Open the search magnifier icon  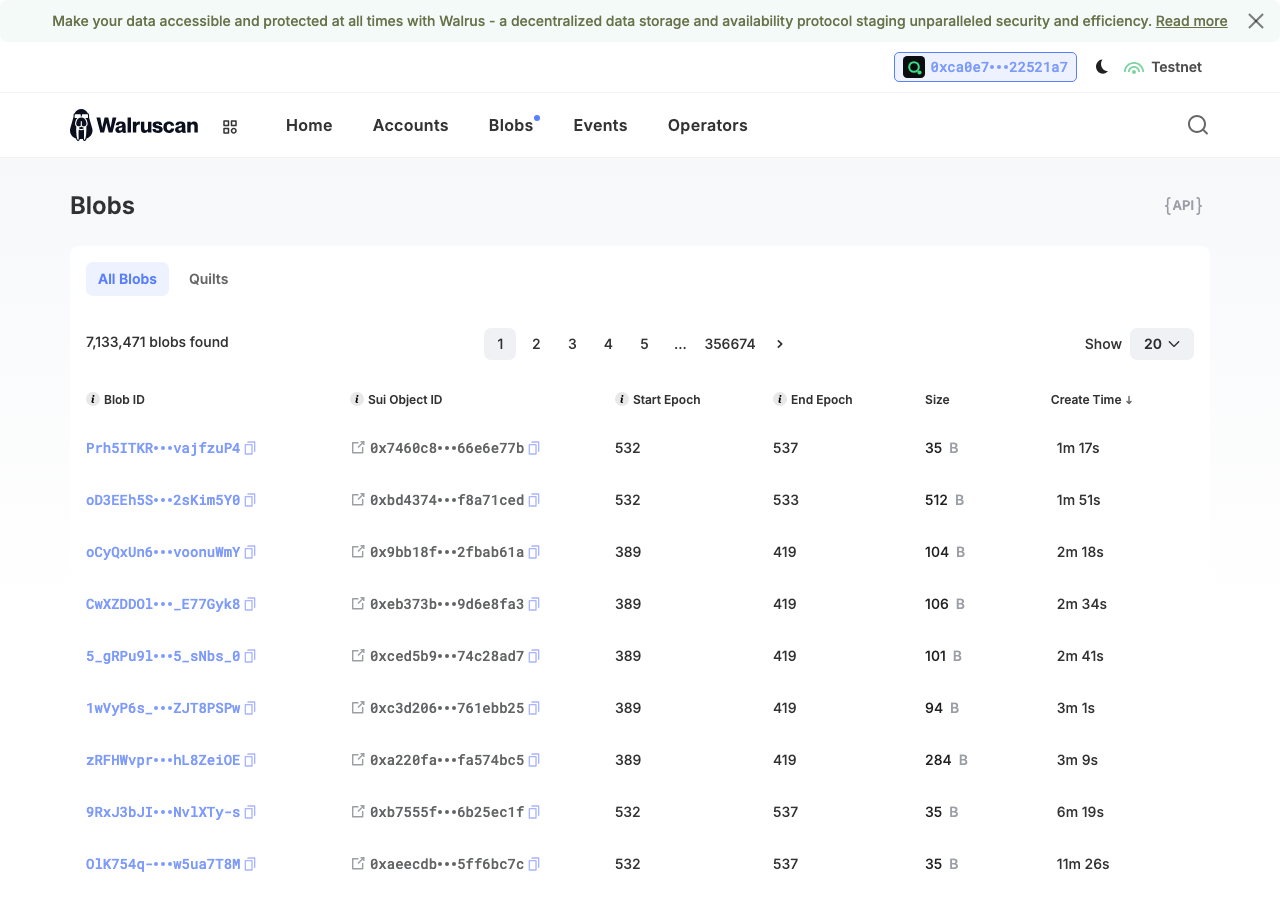tap(1198, 125)
